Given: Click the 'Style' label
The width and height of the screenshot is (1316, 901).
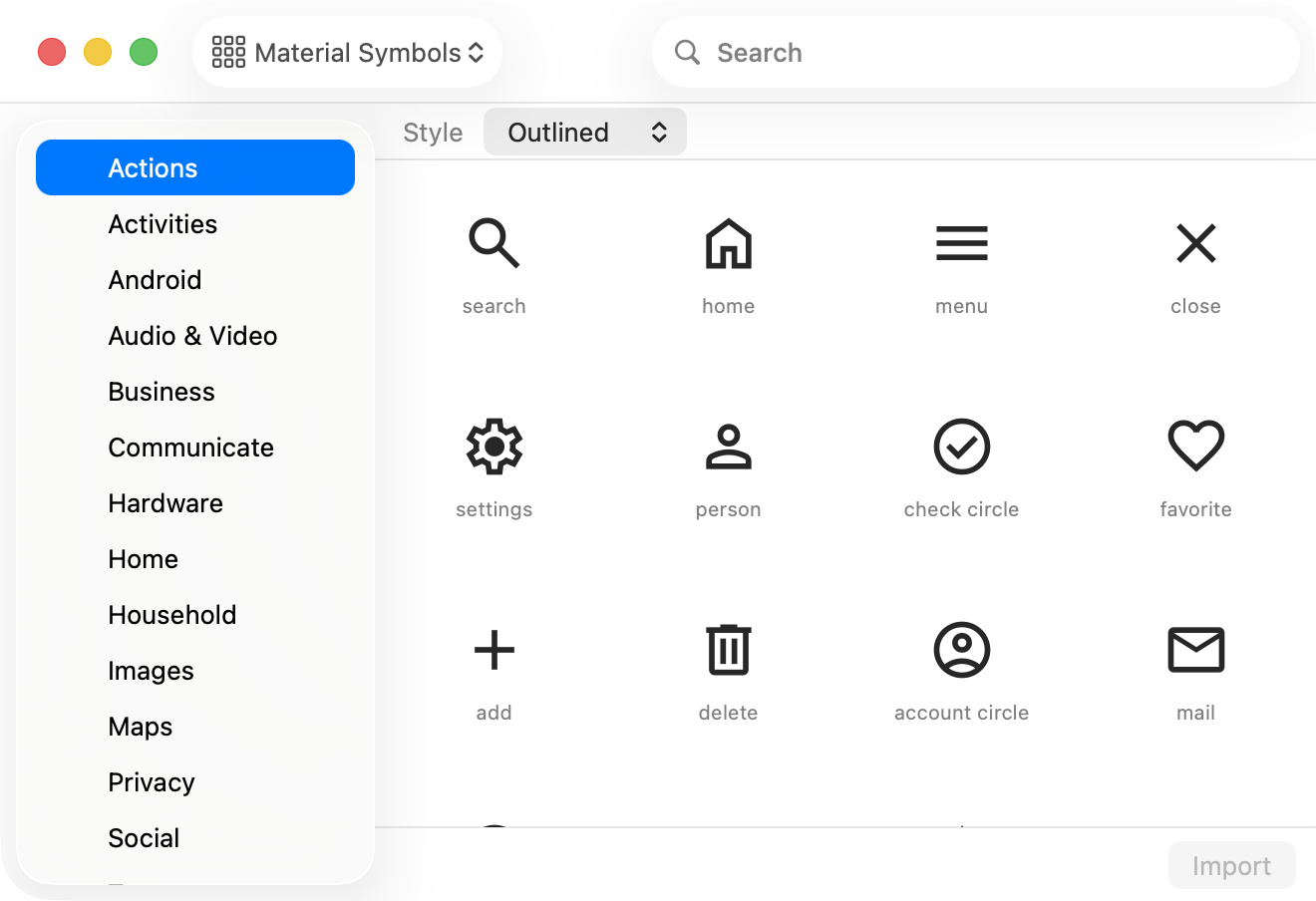Looking at the screenshot, I should coord(433,133).
